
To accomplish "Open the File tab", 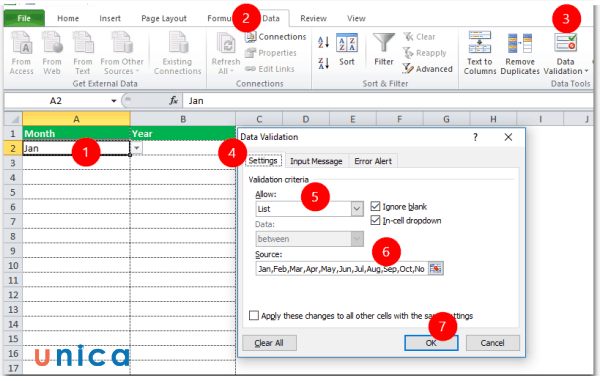I will point(24,18).
